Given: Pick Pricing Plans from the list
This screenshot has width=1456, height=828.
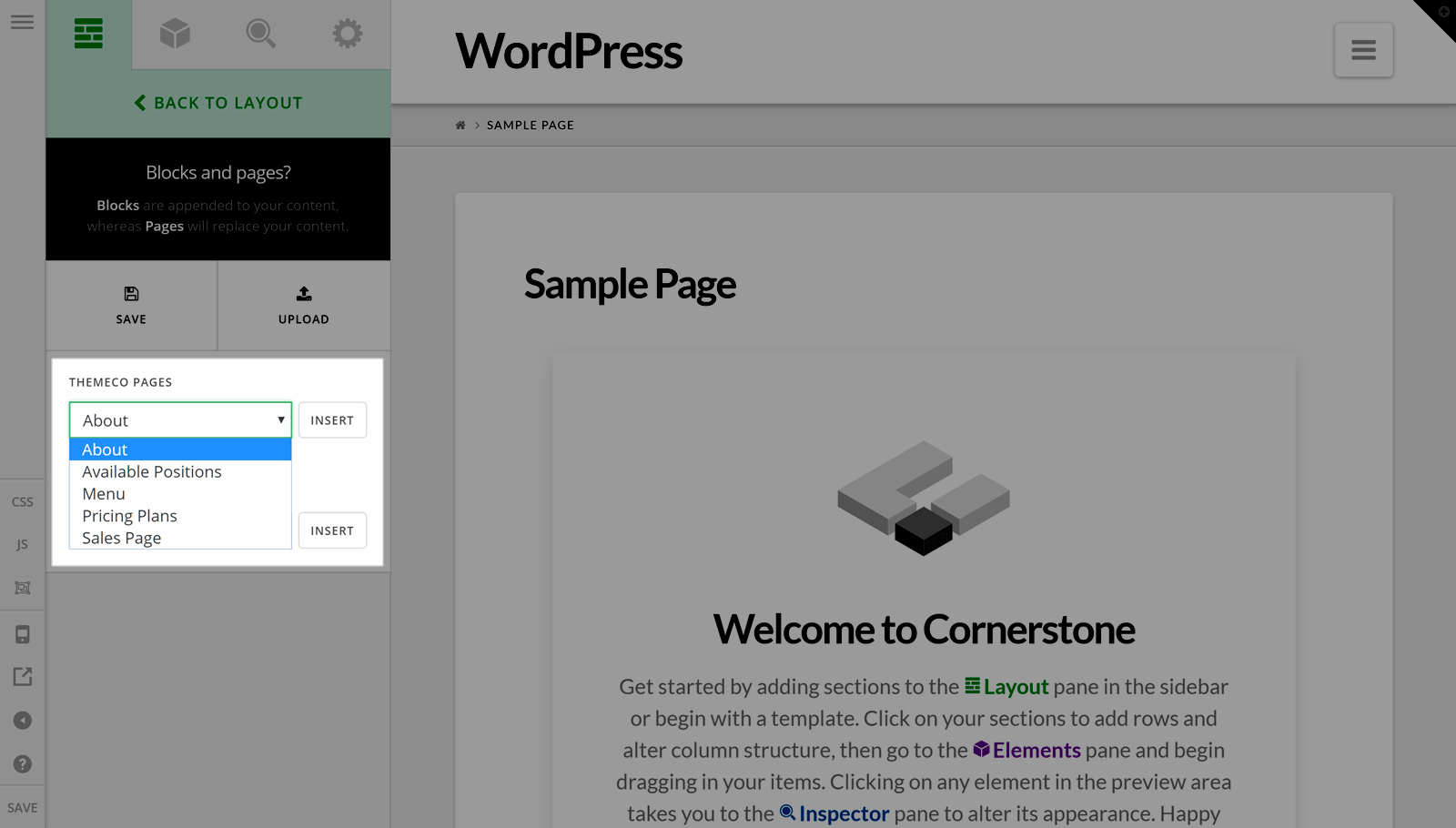Looking at the screenshot, I should point(180,516).
